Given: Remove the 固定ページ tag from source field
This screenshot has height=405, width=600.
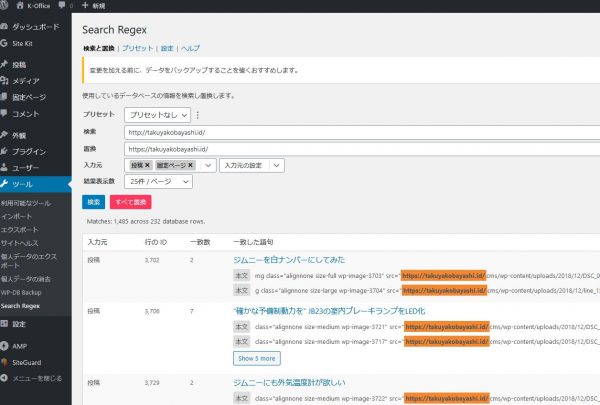Looking at the screenshot, I should [x=191, y=165].
